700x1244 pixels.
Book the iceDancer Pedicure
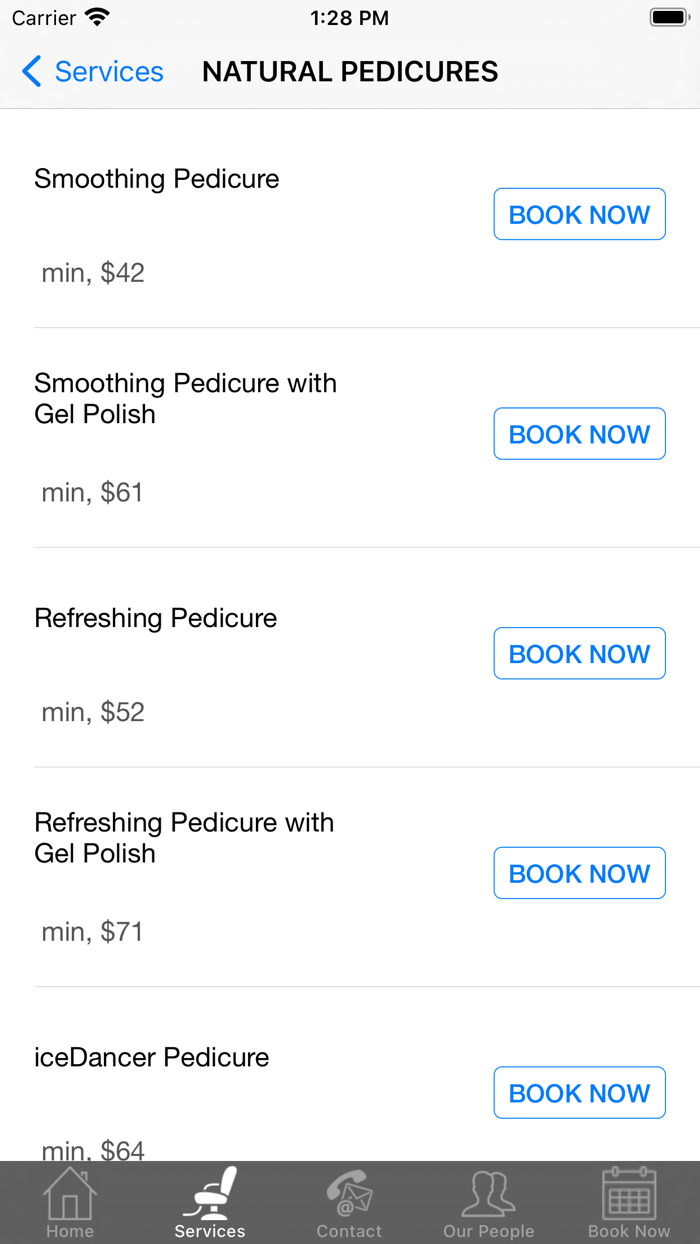(x=579, y=1093)
